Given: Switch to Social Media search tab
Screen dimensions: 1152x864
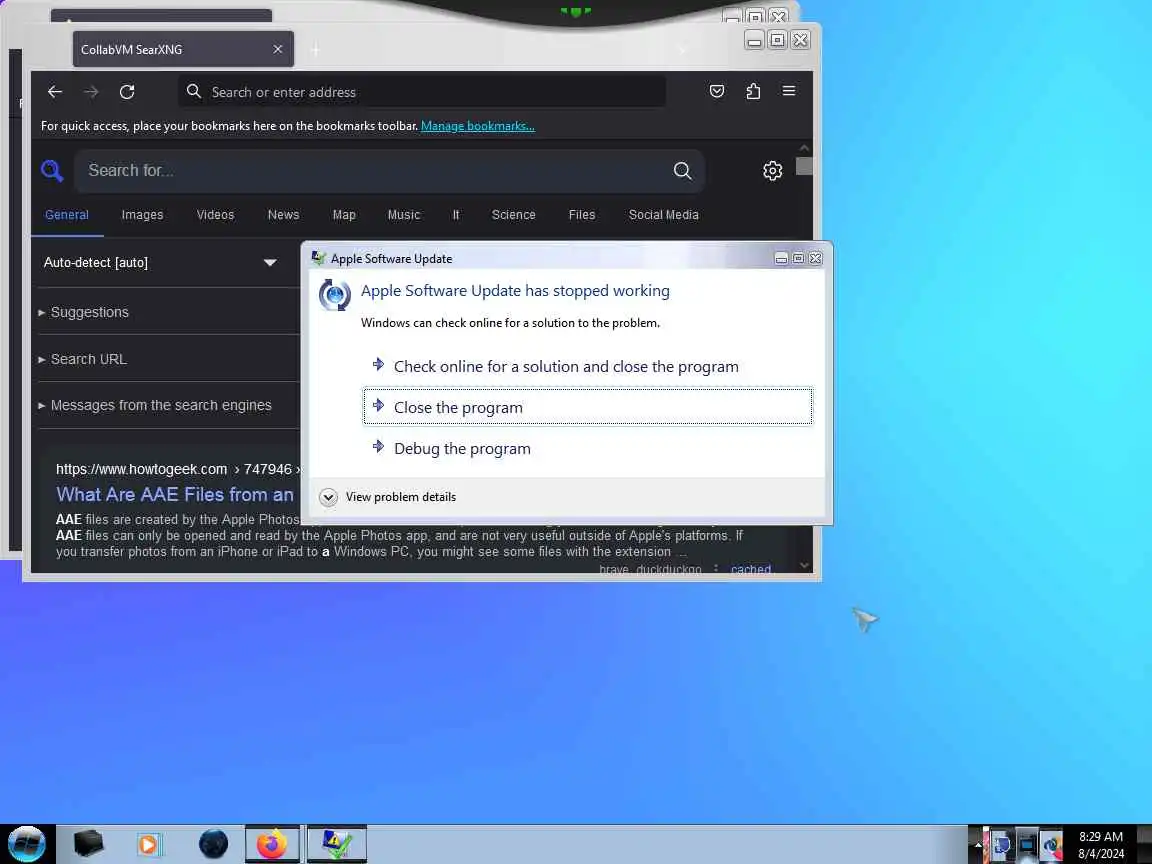Looking at the screenshot, I should point(663,215).
